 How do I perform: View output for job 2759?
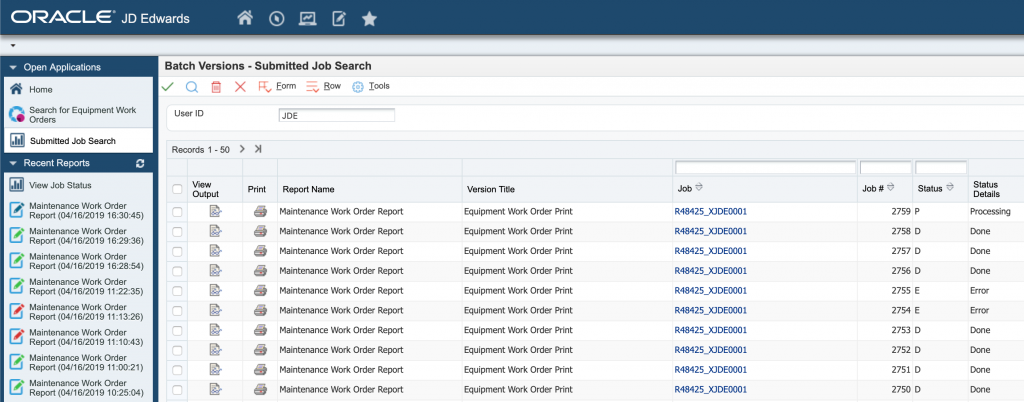pos(215,211)
